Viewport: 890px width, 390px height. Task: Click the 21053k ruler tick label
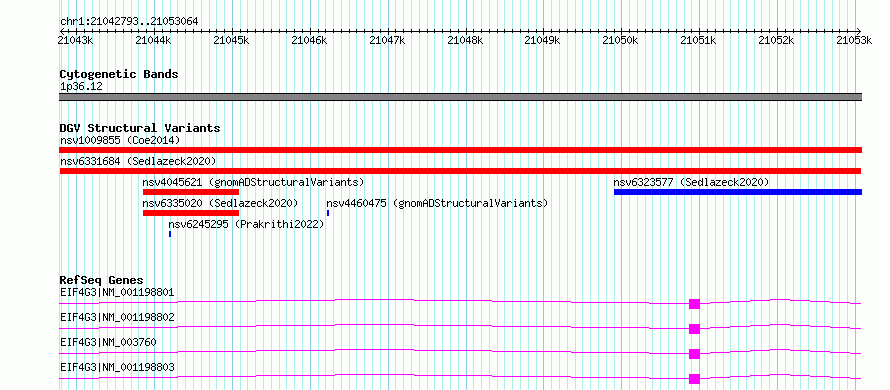coord(854,40)
